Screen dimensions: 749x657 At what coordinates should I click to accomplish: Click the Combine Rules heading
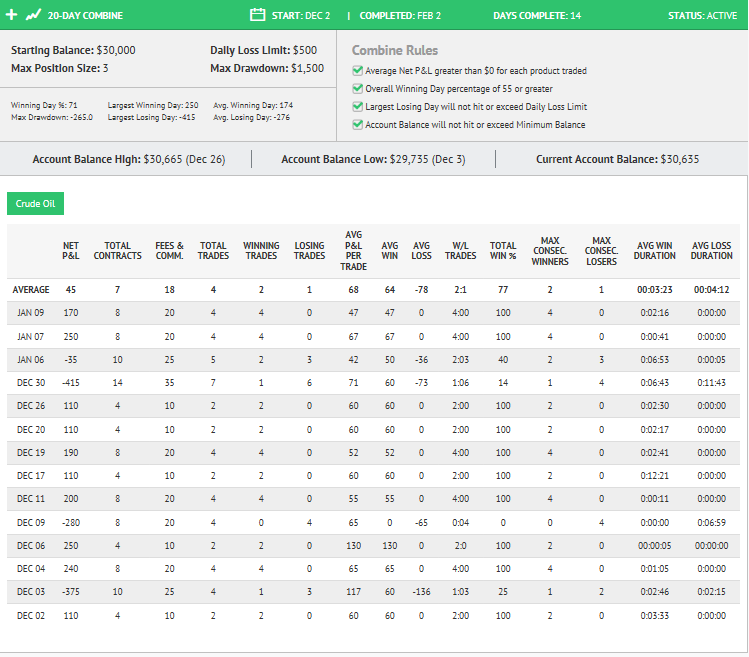point(395,50)
